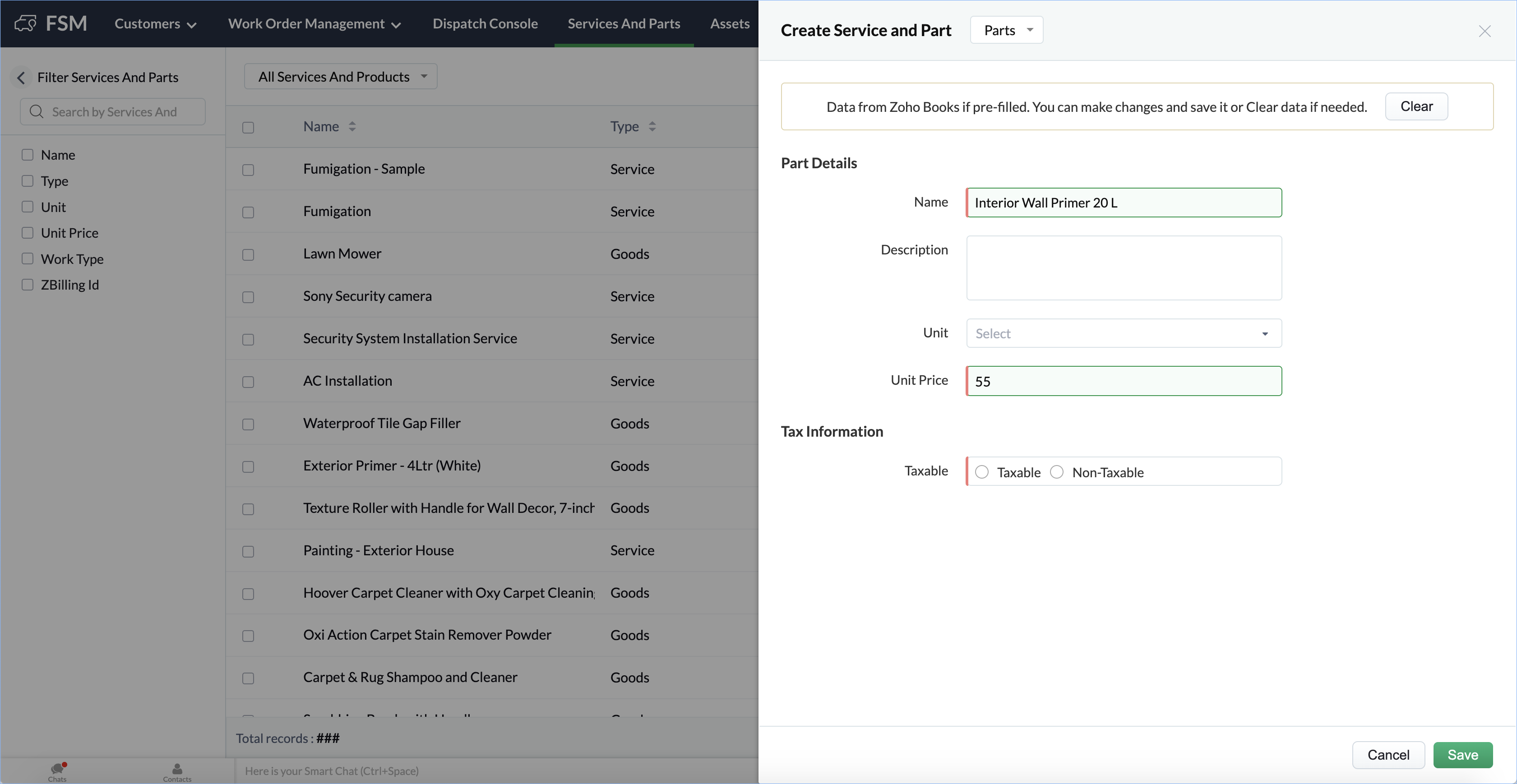Open the Unit Select dropdown
This screenshot has height=784, width=1517.
click(1123, 334)
